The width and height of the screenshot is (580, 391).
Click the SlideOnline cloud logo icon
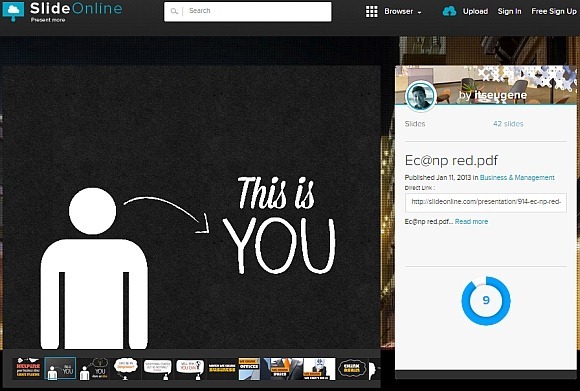13,11
